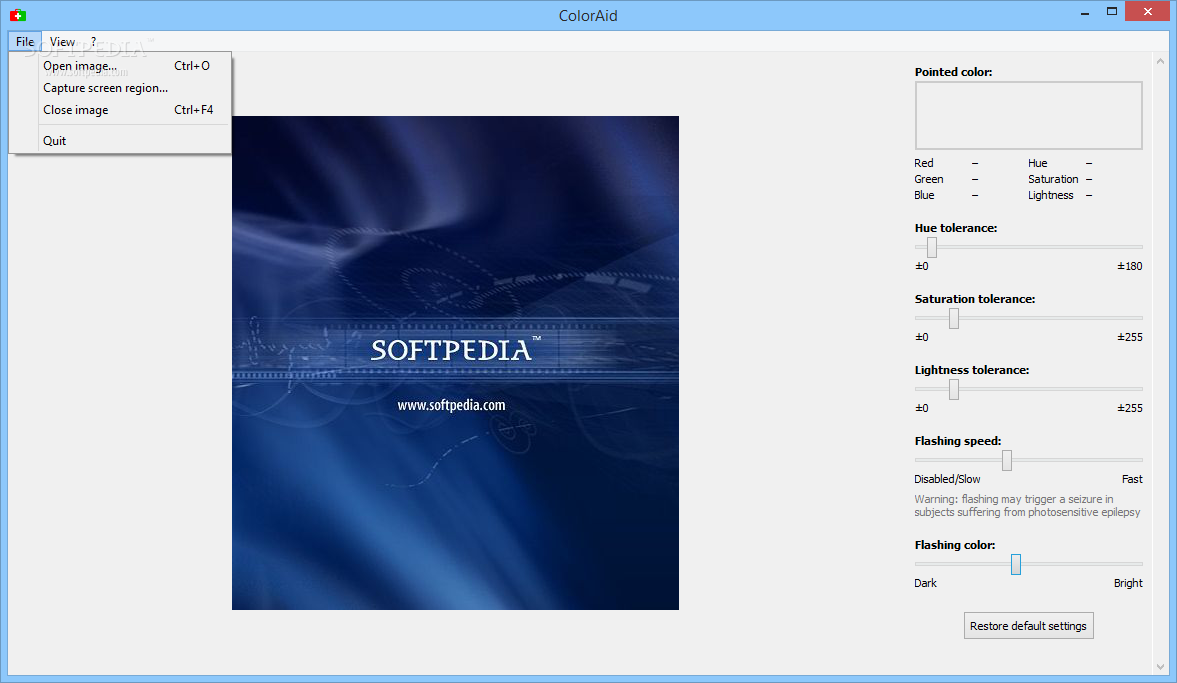The image size is (1177, 683).
Task: Click the ColorAid app icon in title bar
Action: (x=18, y=14)
